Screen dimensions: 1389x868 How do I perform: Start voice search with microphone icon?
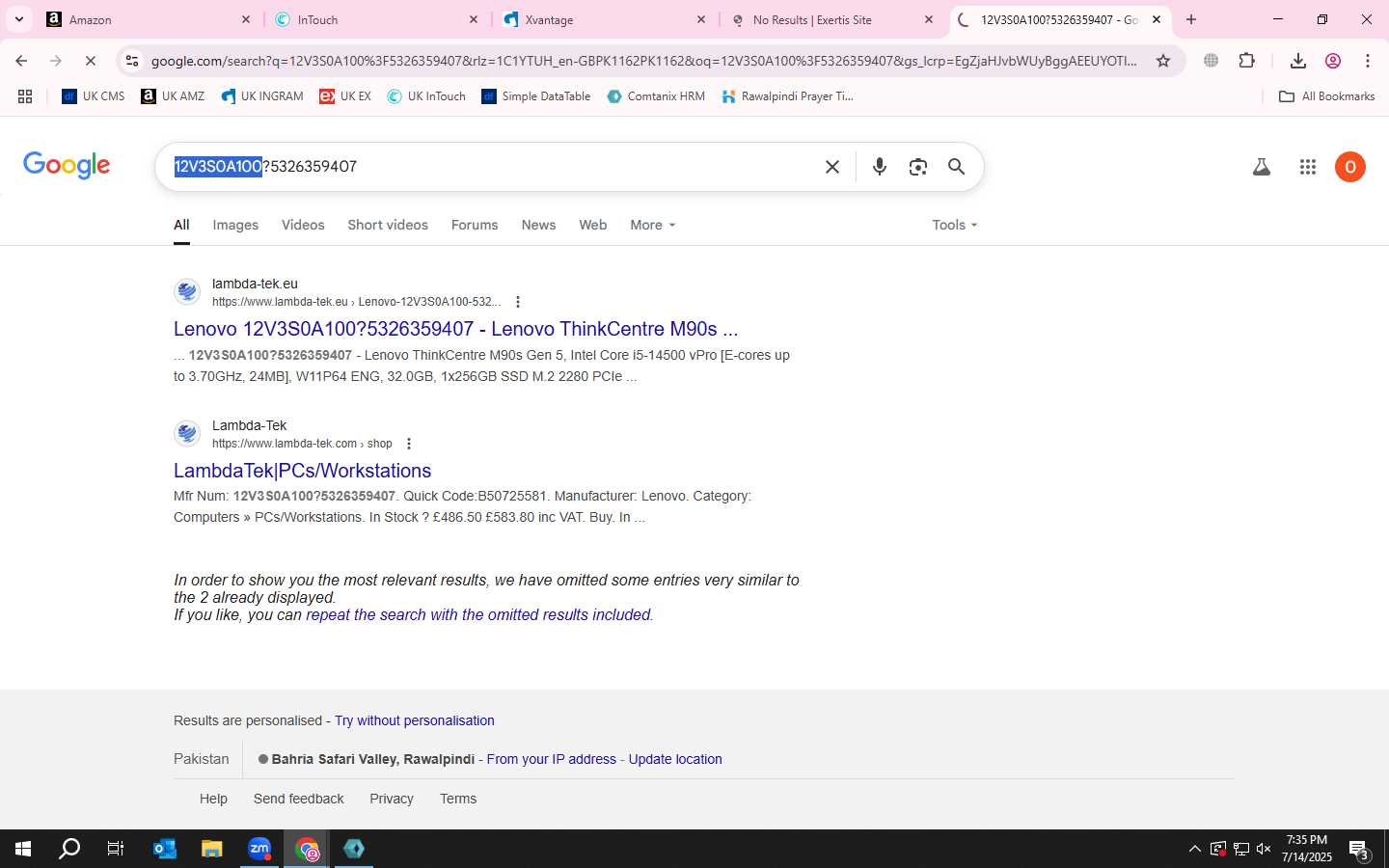[880, 167]
